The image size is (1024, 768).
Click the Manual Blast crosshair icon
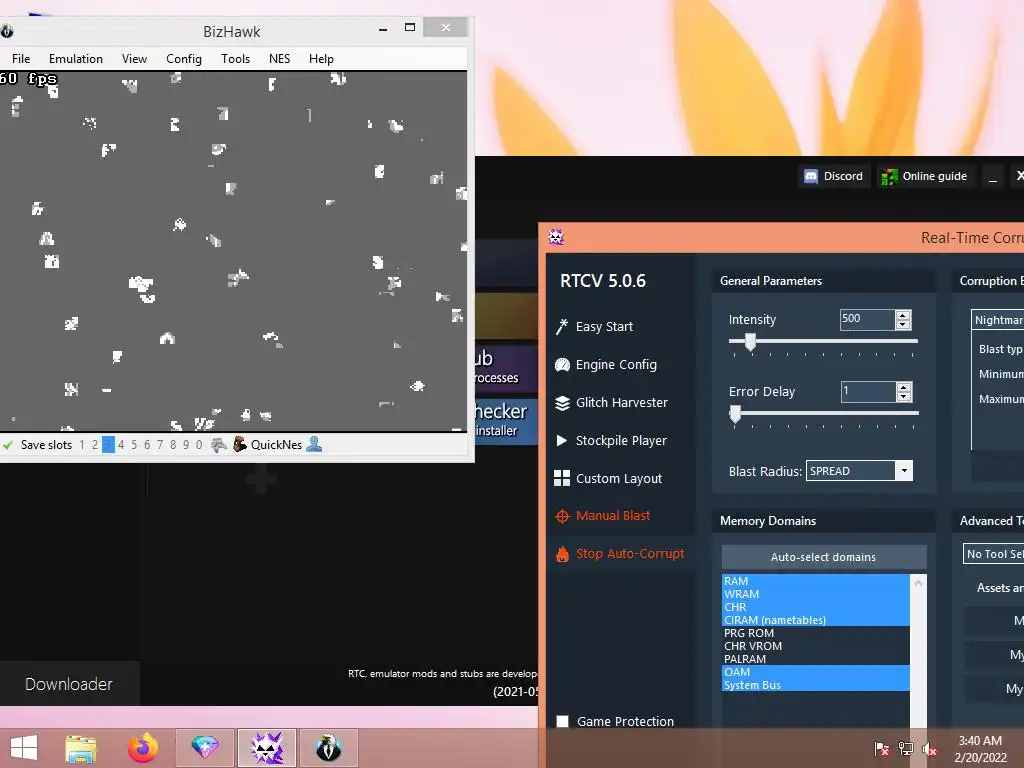click(562, 516)
